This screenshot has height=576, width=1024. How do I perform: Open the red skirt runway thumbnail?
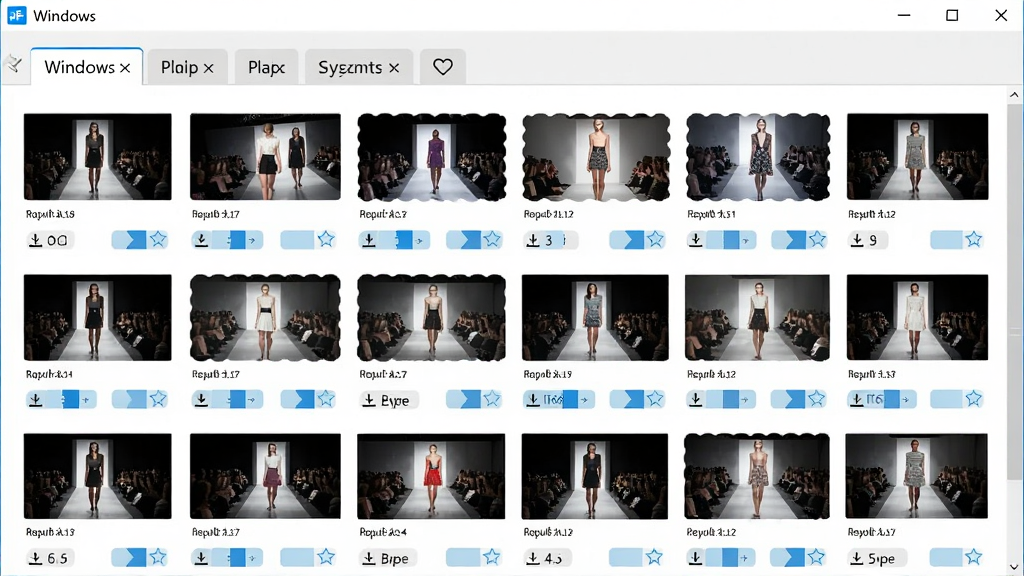(x=431, y=476)
